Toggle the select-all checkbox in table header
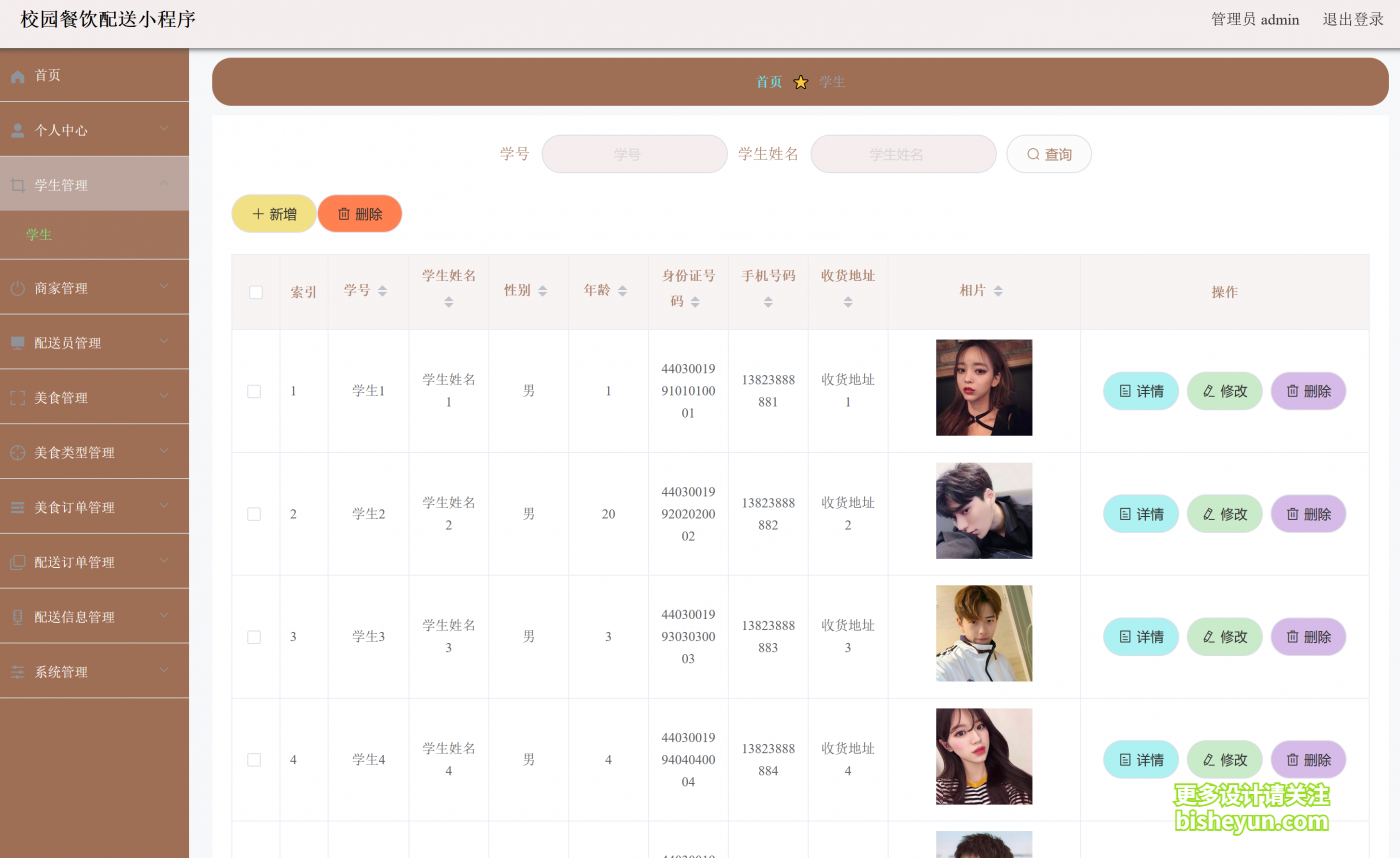This screenshot has height=858, width=1400. 256,292
